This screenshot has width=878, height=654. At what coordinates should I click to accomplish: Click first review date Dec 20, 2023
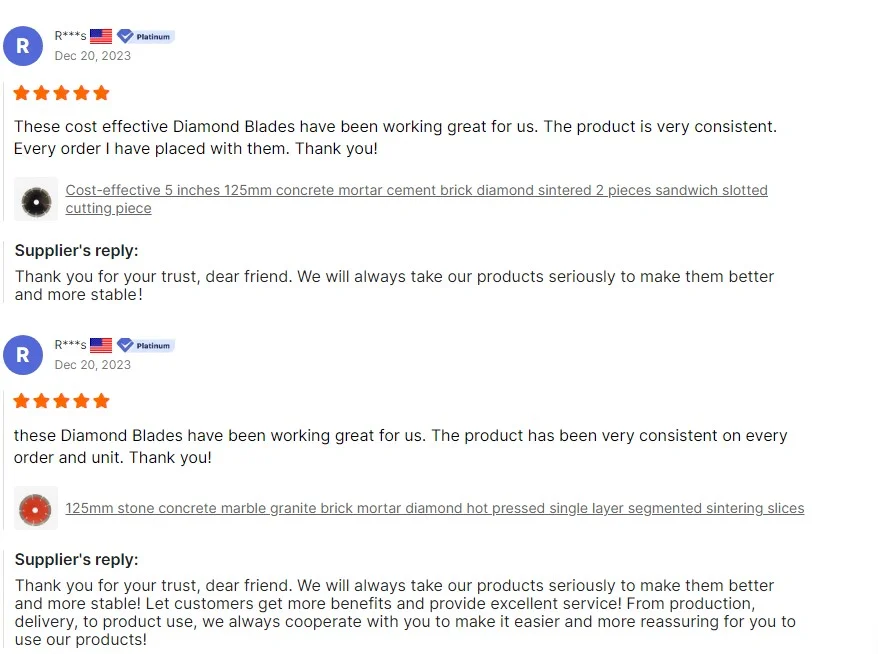[93, 56]
